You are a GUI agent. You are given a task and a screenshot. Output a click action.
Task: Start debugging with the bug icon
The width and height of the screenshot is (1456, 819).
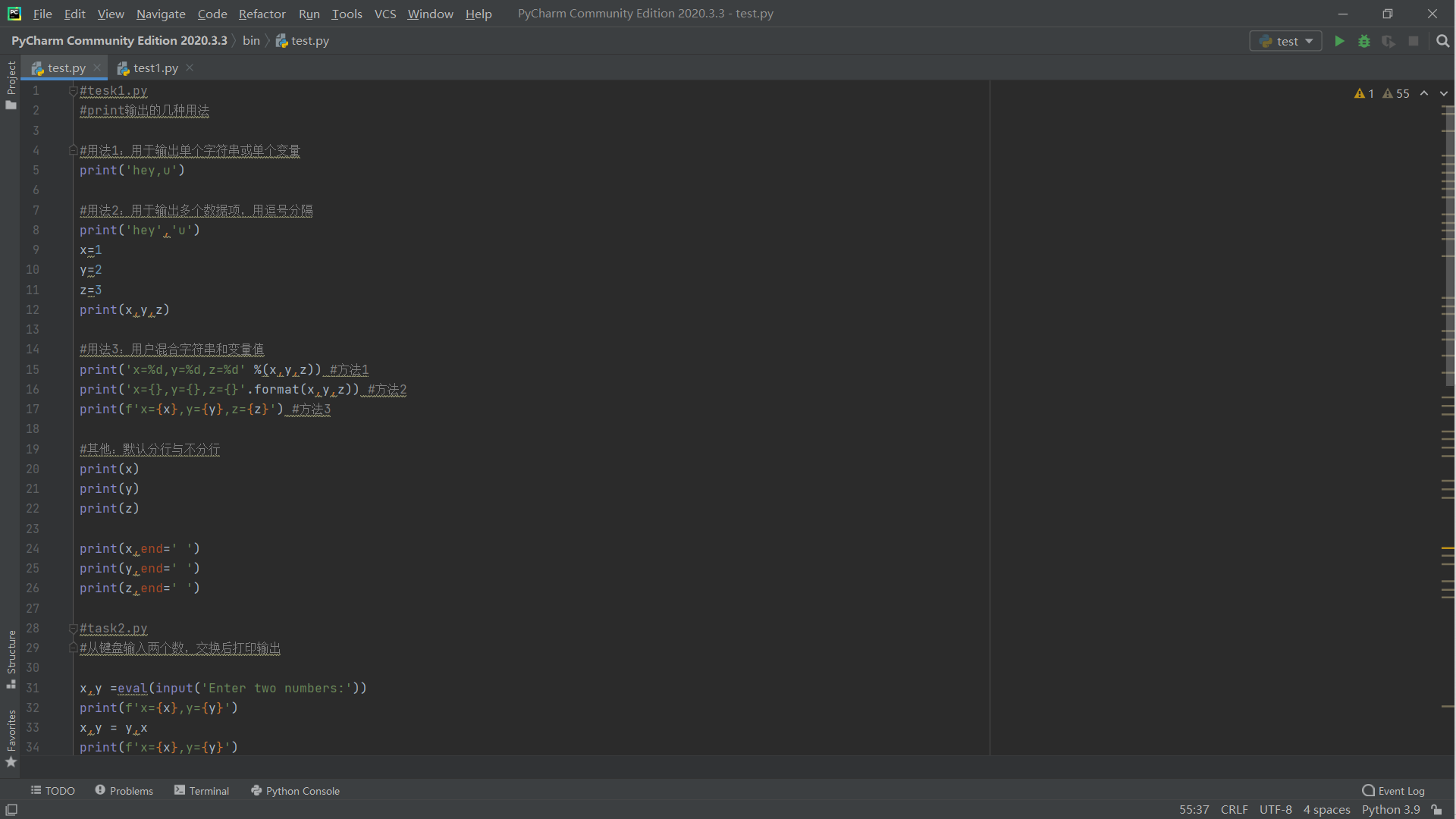1364,41
